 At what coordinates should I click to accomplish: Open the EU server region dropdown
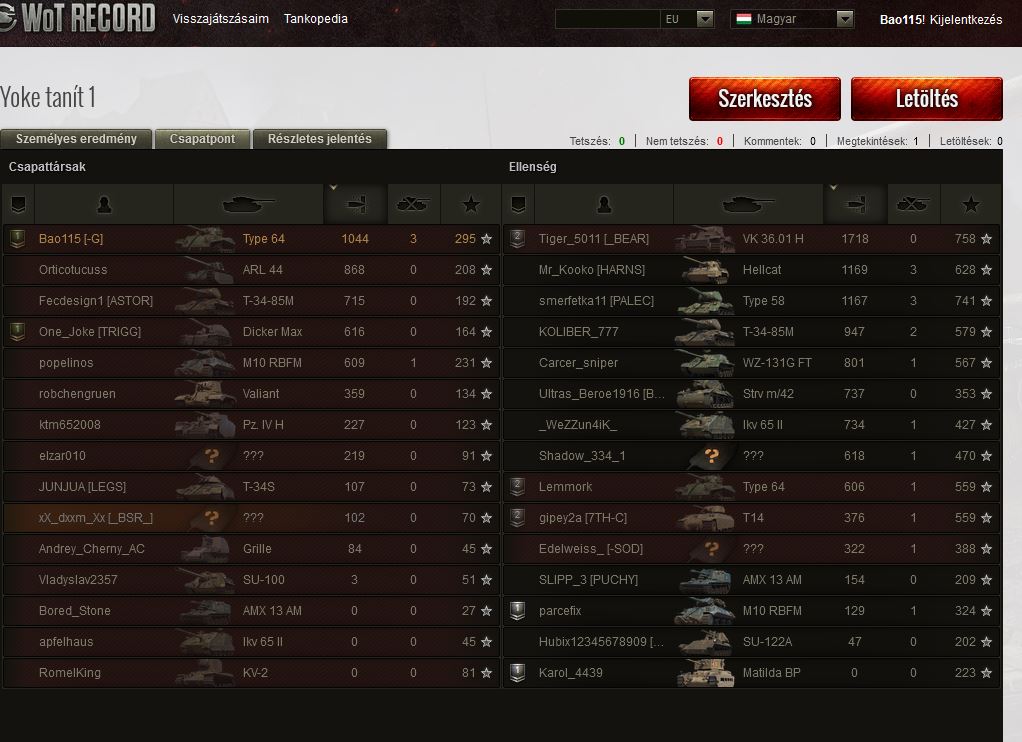(705, 19)
